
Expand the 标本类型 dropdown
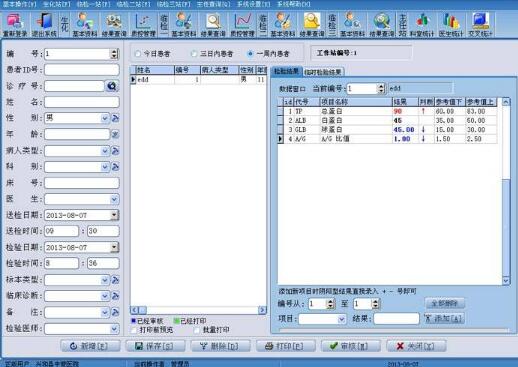[x=105, y=280]
